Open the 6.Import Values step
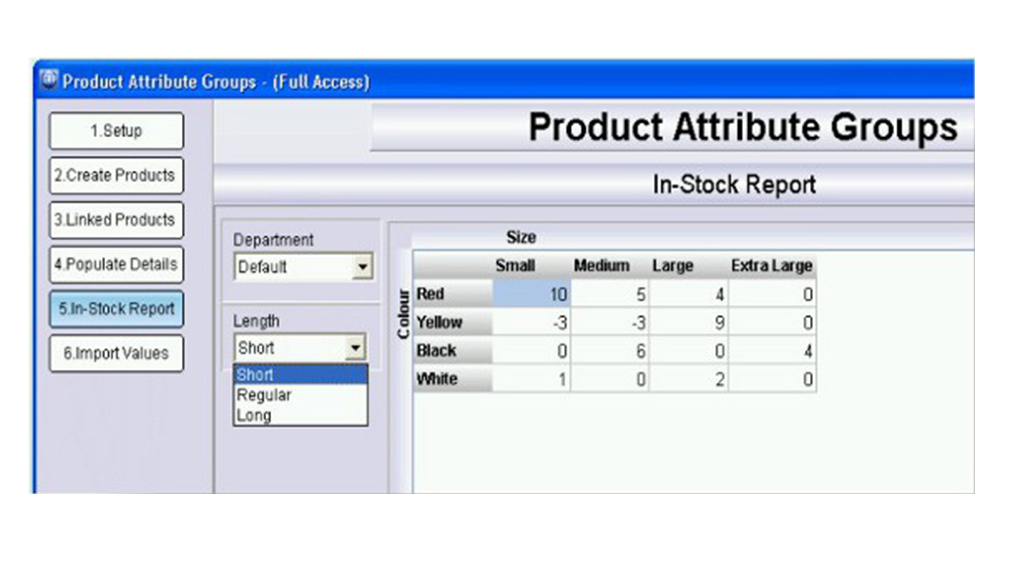 tap(117, 353)
